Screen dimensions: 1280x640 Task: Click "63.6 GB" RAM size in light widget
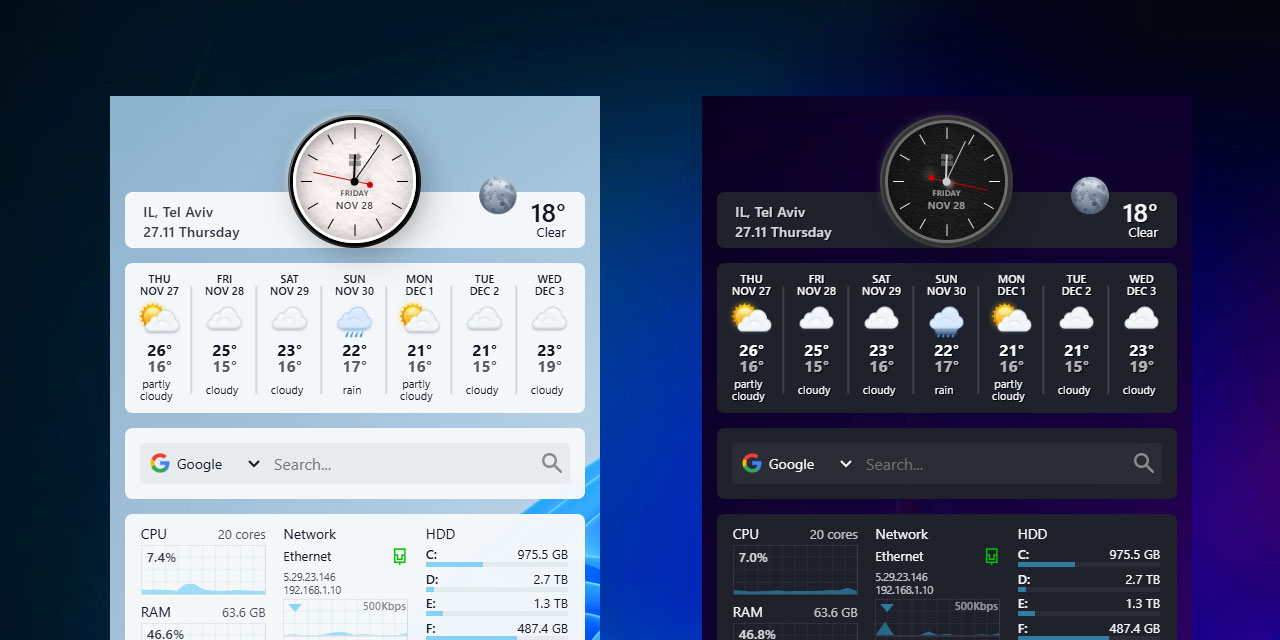tap(244, 613)
